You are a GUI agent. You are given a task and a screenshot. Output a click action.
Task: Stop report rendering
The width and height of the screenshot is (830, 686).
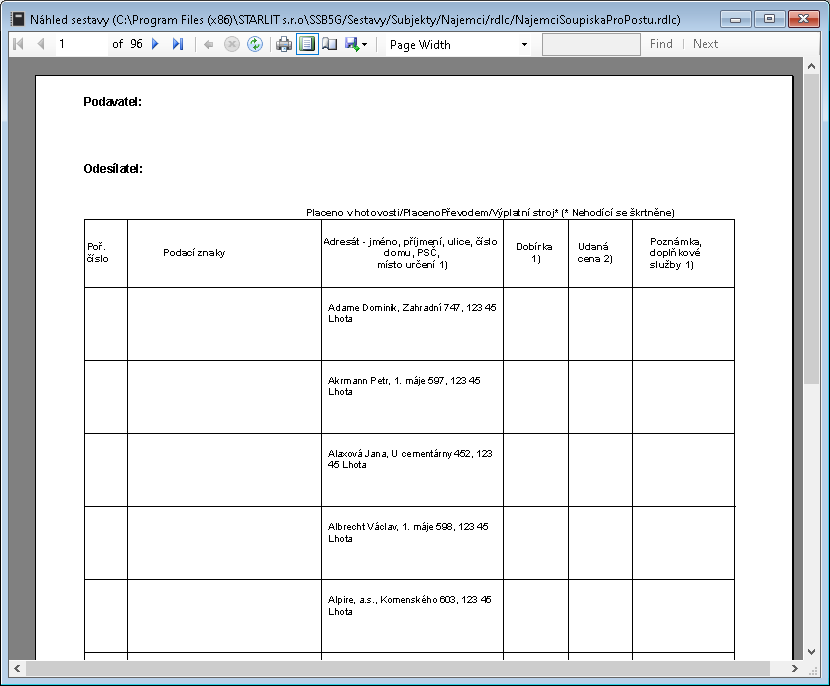231,44
